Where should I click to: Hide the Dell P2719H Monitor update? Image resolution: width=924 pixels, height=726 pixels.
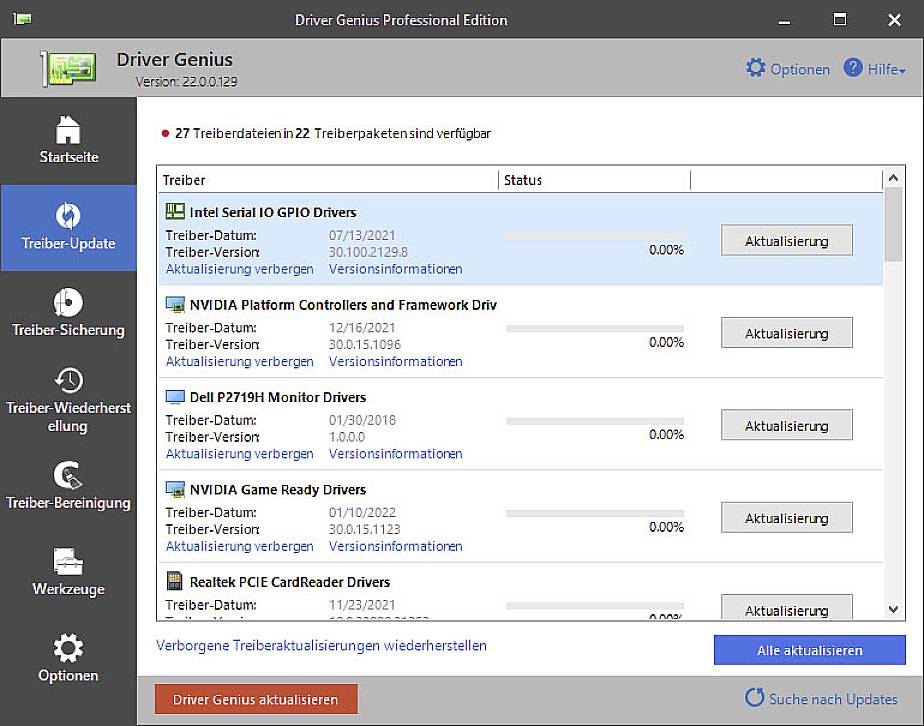coord(239,453)
